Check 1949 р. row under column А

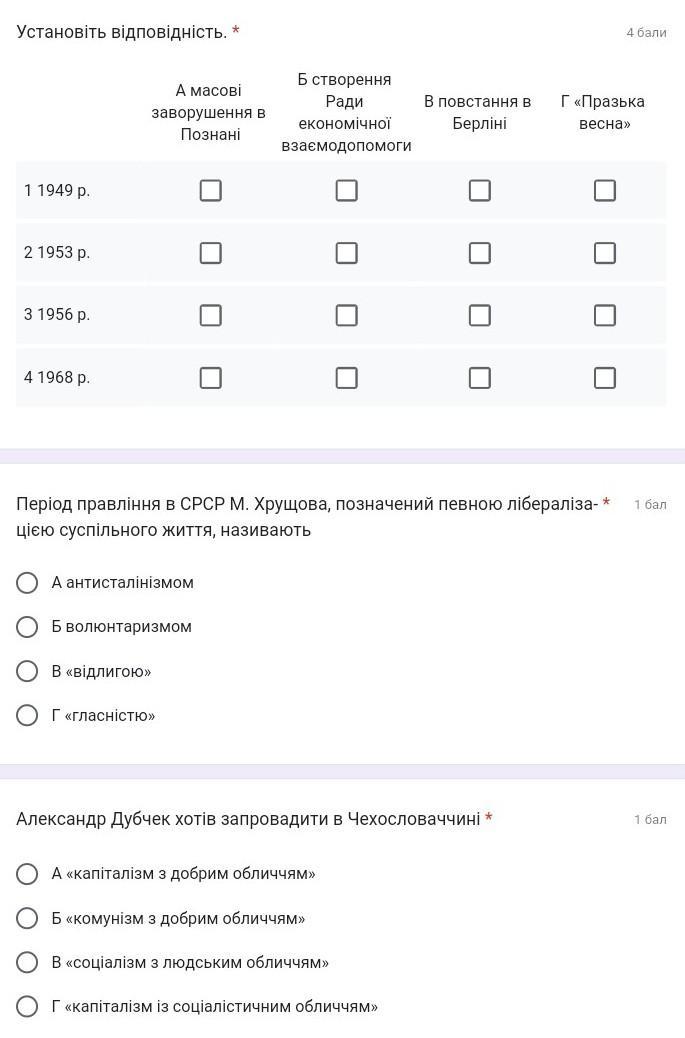pyautogui.click(x=210, y=190)
